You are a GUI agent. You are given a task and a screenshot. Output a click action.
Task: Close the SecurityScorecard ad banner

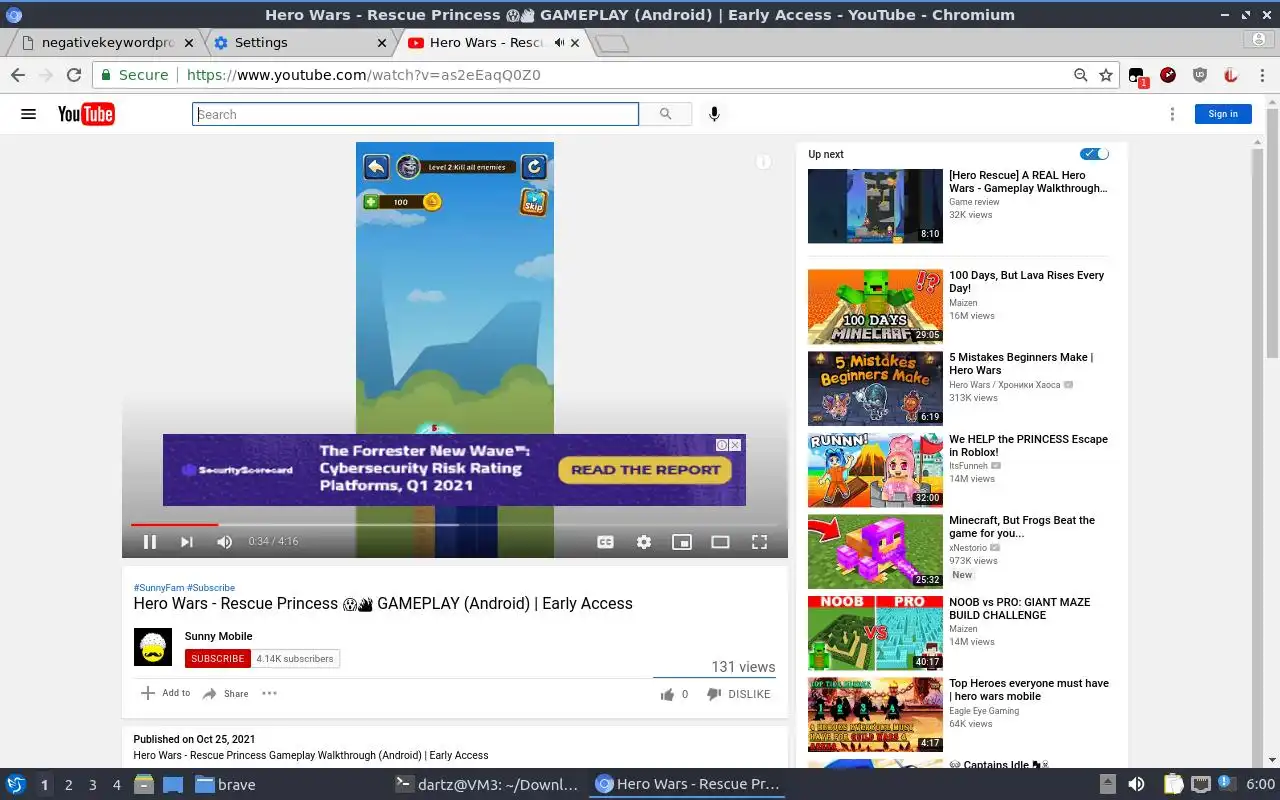pyautogui.click(x=735, y=445)
